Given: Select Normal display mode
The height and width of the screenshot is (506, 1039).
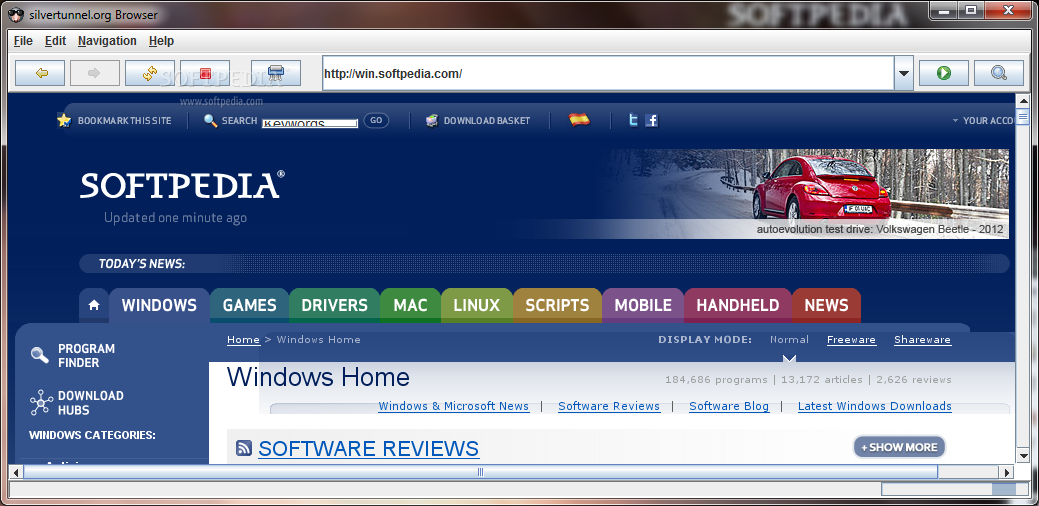Looking at the screenshot, I should [789, 340].
